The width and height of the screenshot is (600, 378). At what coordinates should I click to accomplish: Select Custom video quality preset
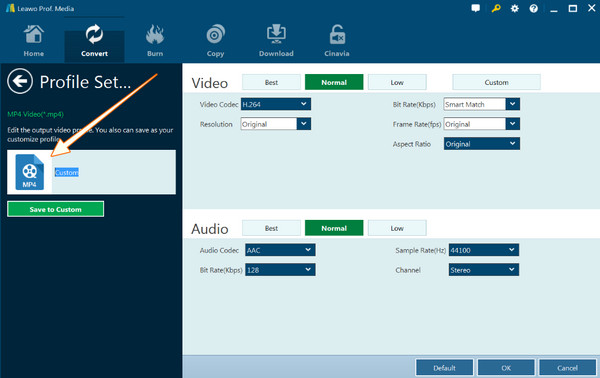coord(496,82)
